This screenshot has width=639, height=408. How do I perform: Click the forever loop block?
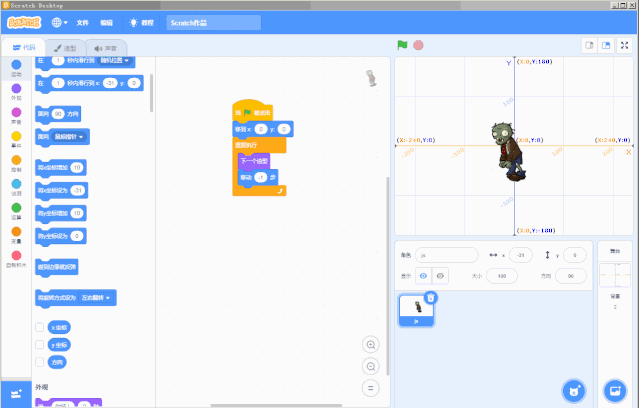[x=259, y=145]
